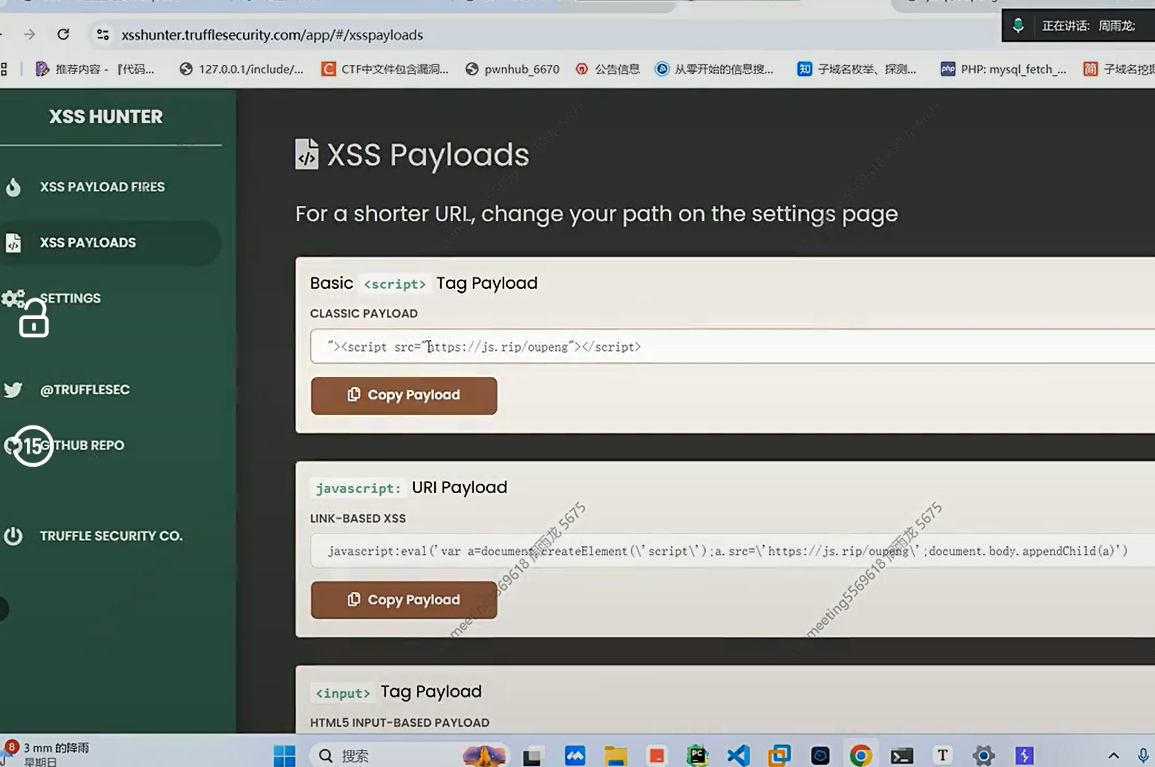This screenshot has width=1155, height=767.
Task: Select XSS Payloads sidebar item
Action: pos(110,242)
